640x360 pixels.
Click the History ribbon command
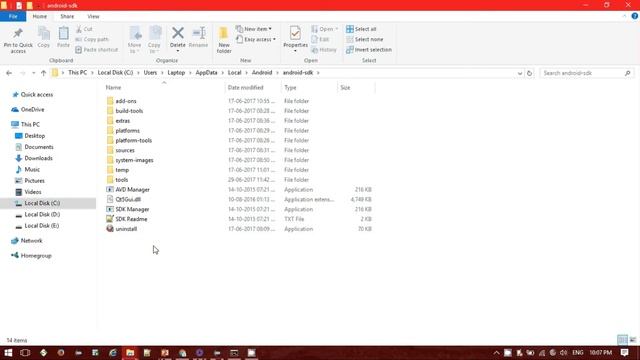point(324,49)
